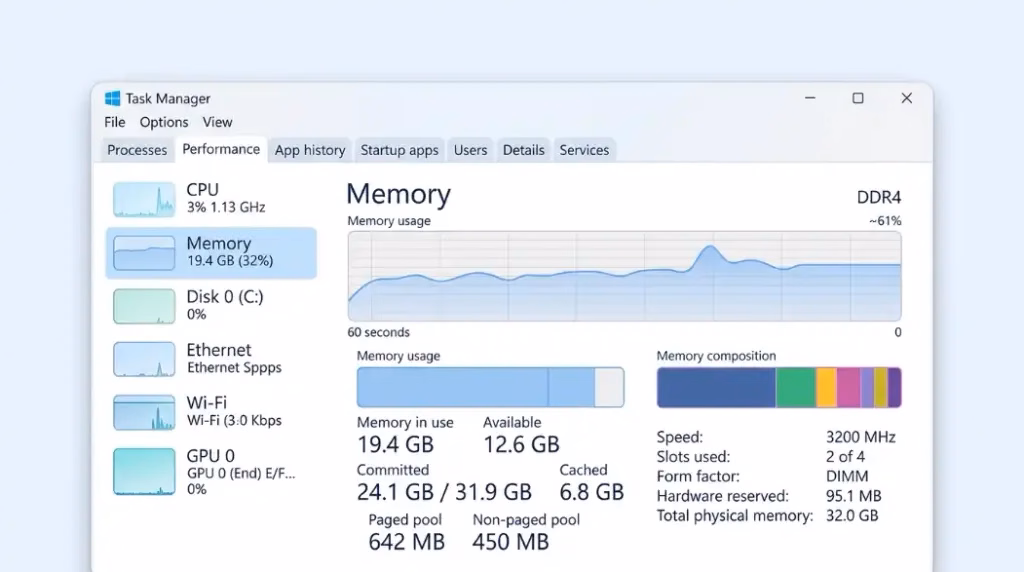Click the '19.4 GB (32%)' sidebar value
1024x572 pixels.
pyautogui.click(x=230, y=261)
